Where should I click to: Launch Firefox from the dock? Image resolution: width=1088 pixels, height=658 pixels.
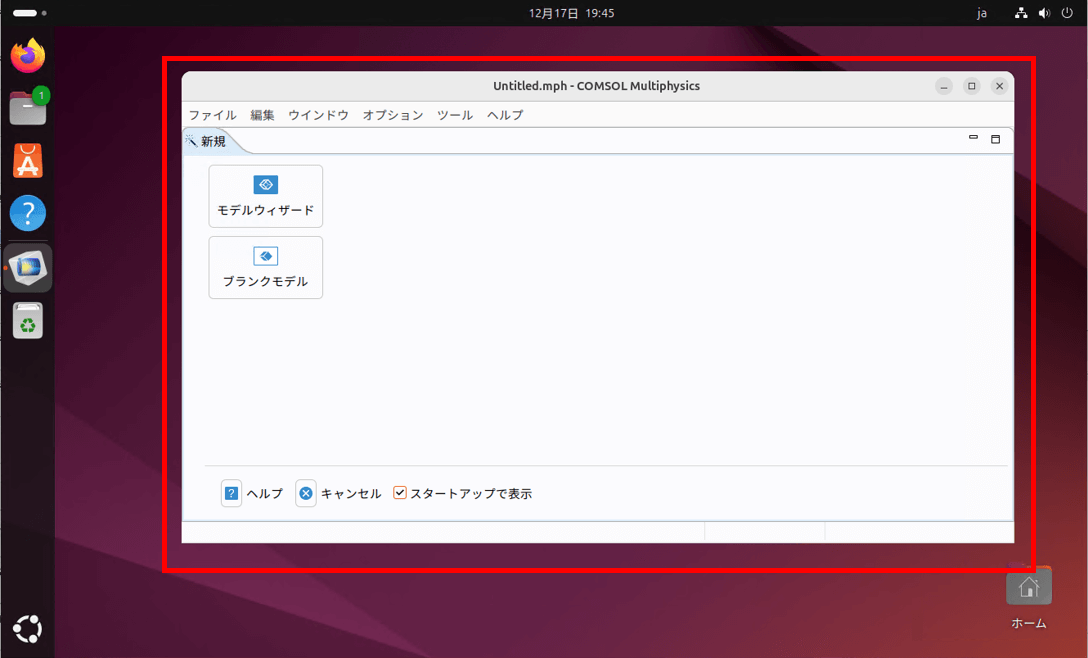(28, 55)
